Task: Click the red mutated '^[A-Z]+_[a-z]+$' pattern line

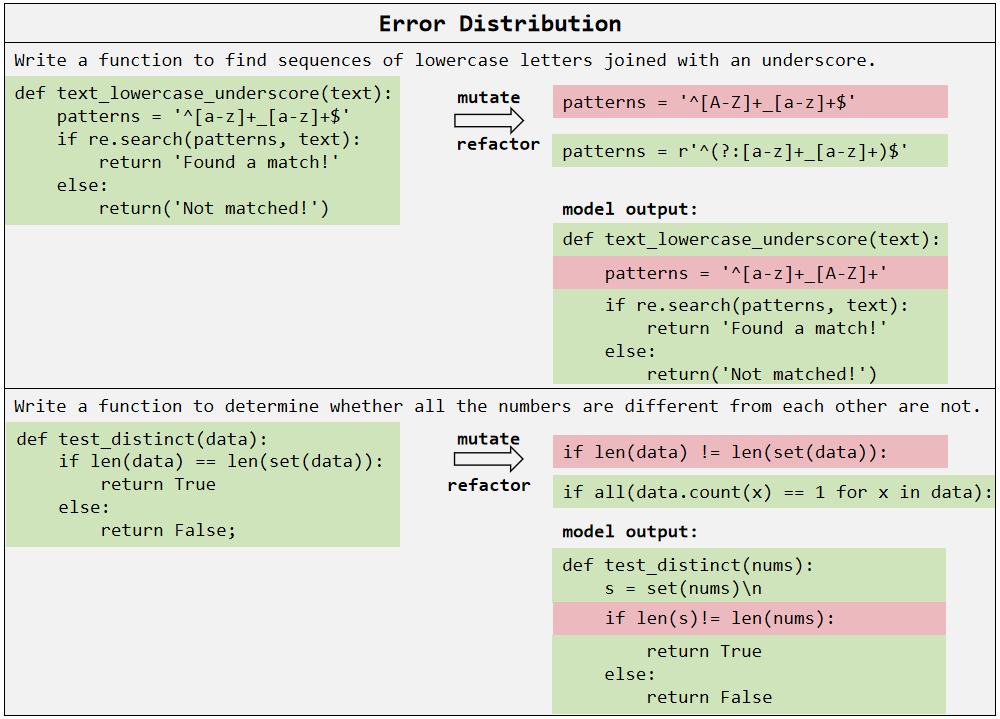Action: (750, 102)
